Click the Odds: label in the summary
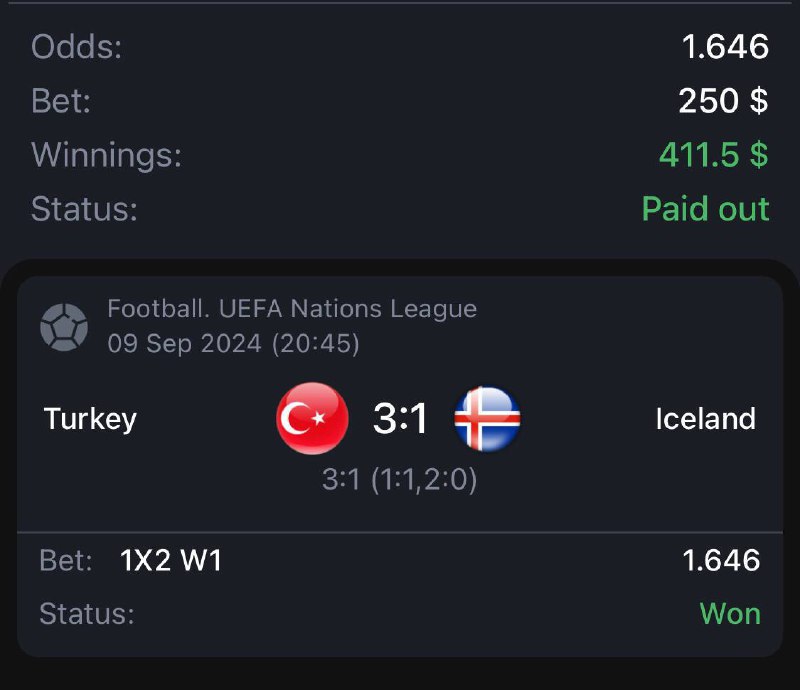Image resolution: width=800 pixels, height=690 pixels. tap(77, 47)
